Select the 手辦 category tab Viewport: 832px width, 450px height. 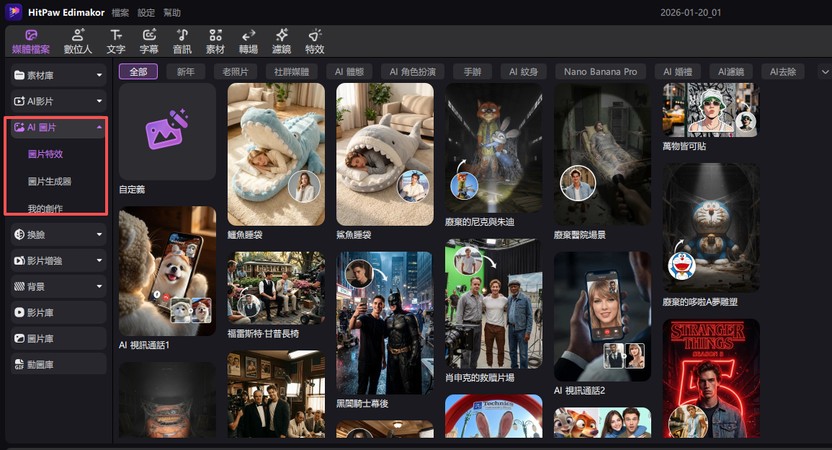click(472, 72)
